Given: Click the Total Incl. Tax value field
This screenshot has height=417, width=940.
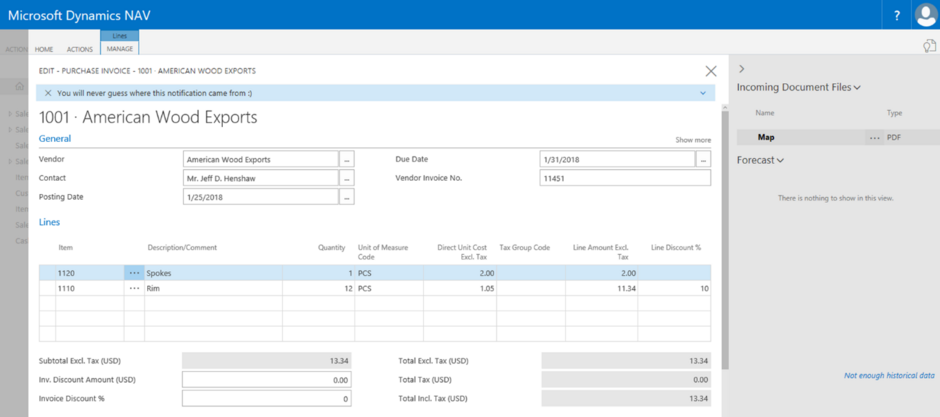Looking at the screenshot, I should [626, 398].
